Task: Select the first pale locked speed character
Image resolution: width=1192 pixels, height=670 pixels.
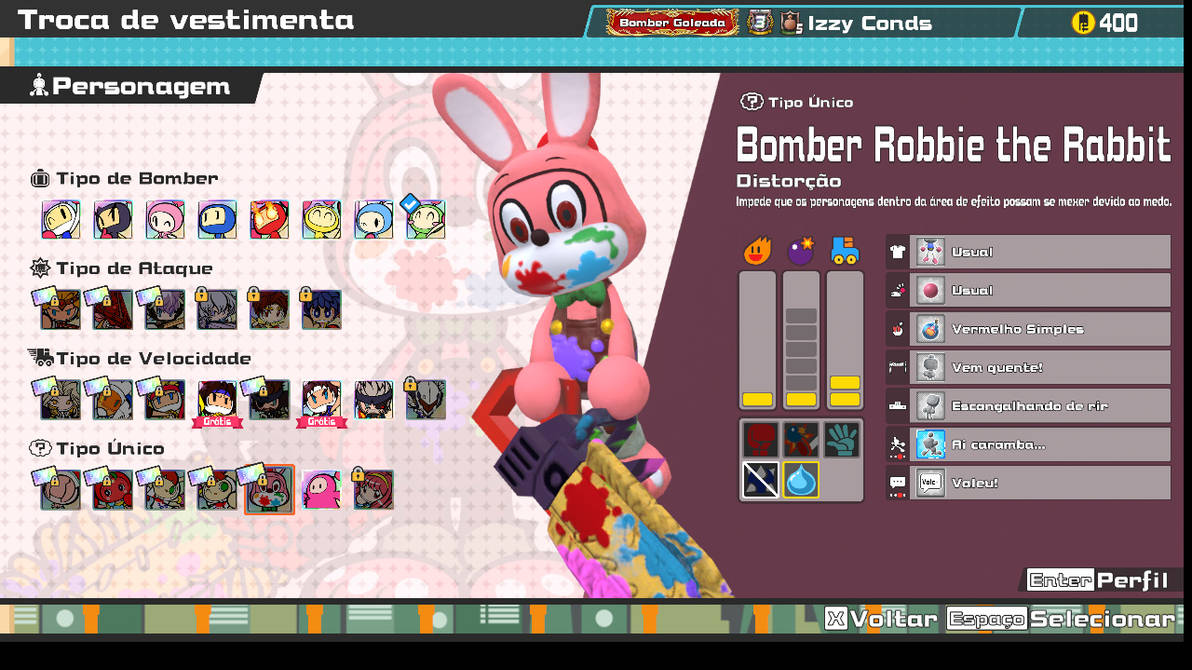Action: click(59, 399)
